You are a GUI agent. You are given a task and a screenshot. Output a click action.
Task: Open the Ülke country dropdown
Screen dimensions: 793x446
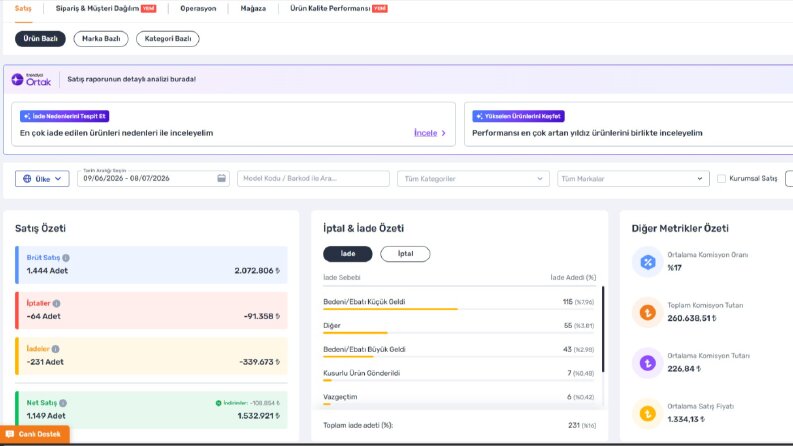point(42,179)
